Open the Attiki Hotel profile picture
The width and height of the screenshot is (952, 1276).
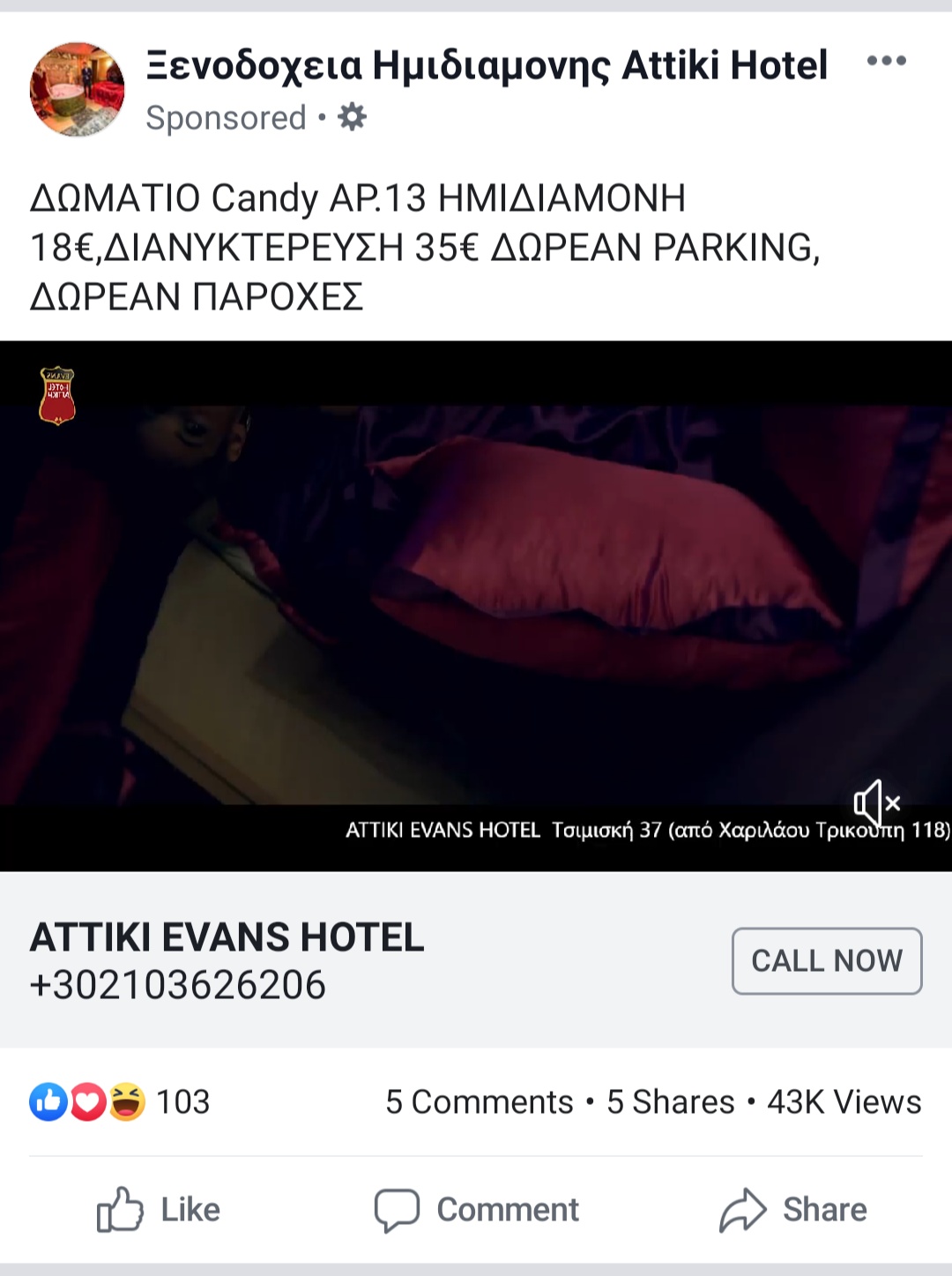click(x=78, y=89)
